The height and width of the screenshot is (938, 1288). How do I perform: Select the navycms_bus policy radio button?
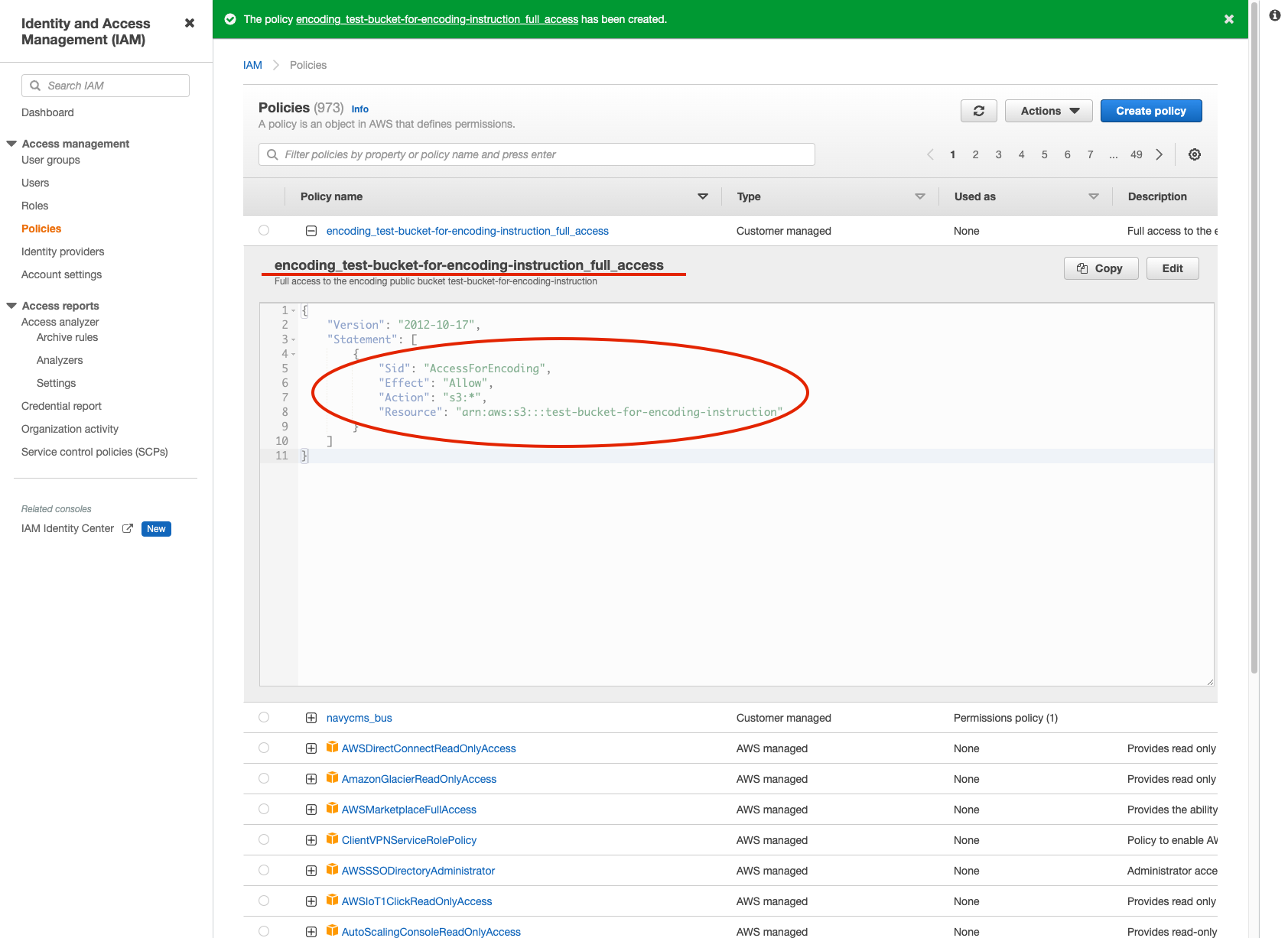pos(264,717)
